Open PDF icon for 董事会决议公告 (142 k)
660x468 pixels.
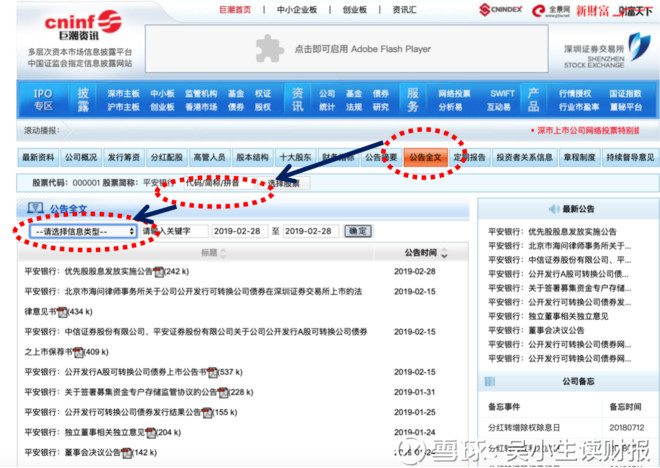126,453
